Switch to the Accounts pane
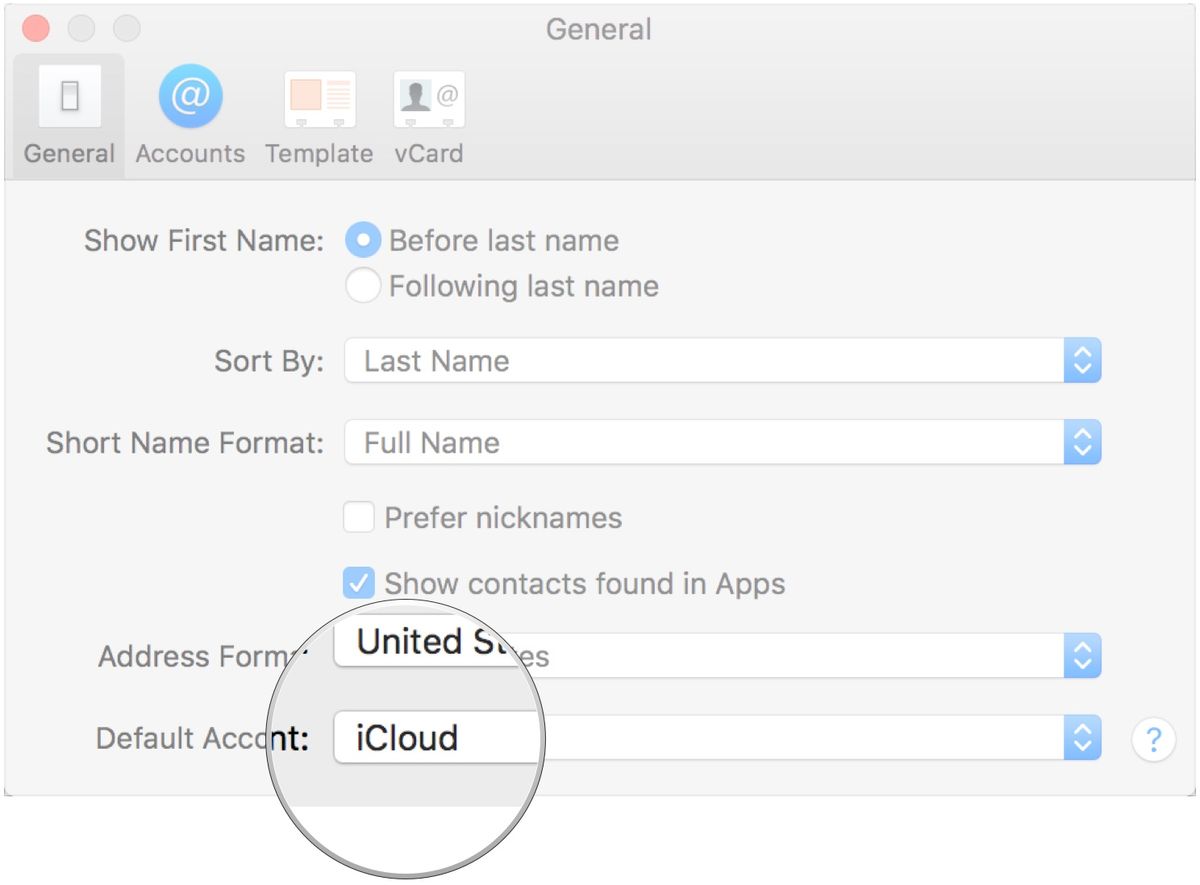Viewport: 1200px width, 885px height. 189,115
